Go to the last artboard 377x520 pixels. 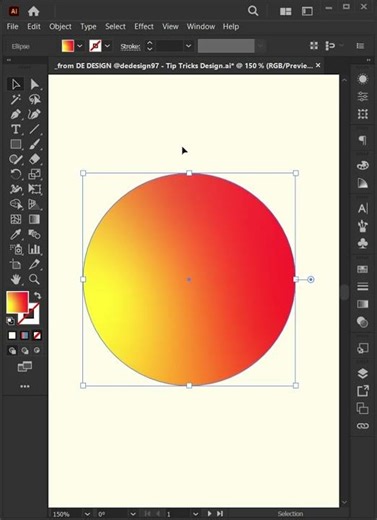tap(220, 514)
